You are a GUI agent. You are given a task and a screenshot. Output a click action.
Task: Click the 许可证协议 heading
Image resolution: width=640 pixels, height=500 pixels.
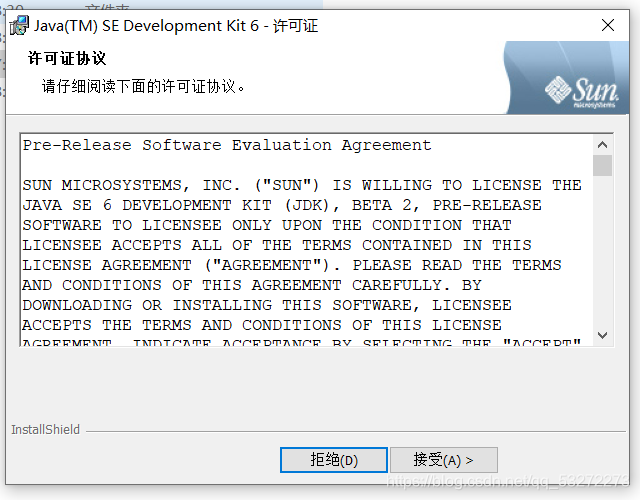[67, 58]
